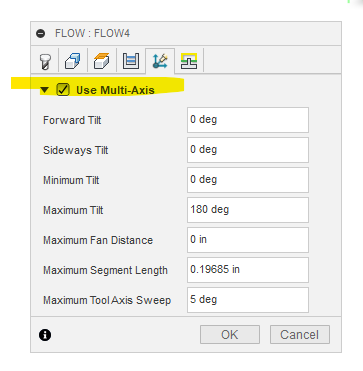This screenshot has width=363, height=371.
Task: Click the Maximum Tool Axis Sweep label
Action: (x=107, y=300)
